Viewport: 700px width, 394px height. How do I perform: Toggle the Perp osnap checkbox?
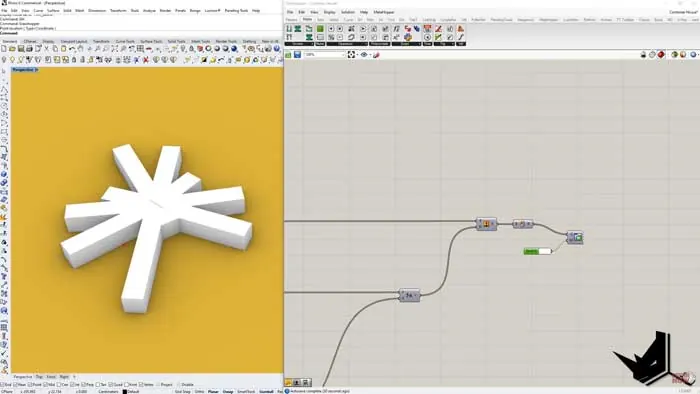point(83,385)
